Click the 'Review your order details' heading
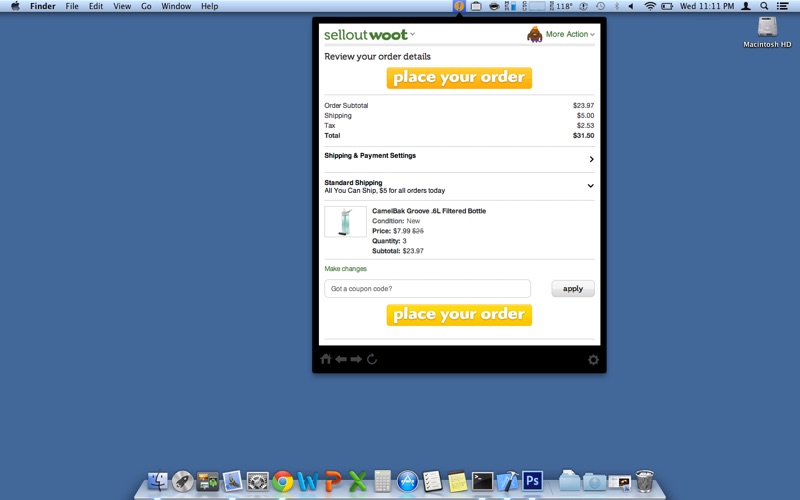This screenshot has width=800, height=500. click(378, 57)
